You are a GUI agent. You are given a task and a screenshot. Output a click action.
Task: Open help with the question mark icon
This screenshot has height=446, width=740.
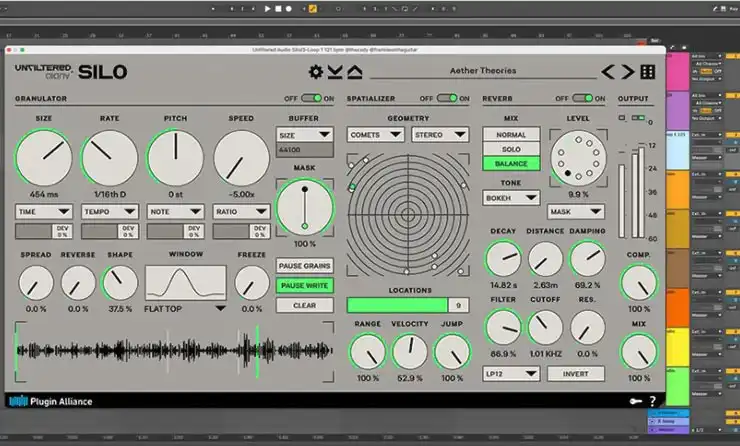tap(652, 401)
